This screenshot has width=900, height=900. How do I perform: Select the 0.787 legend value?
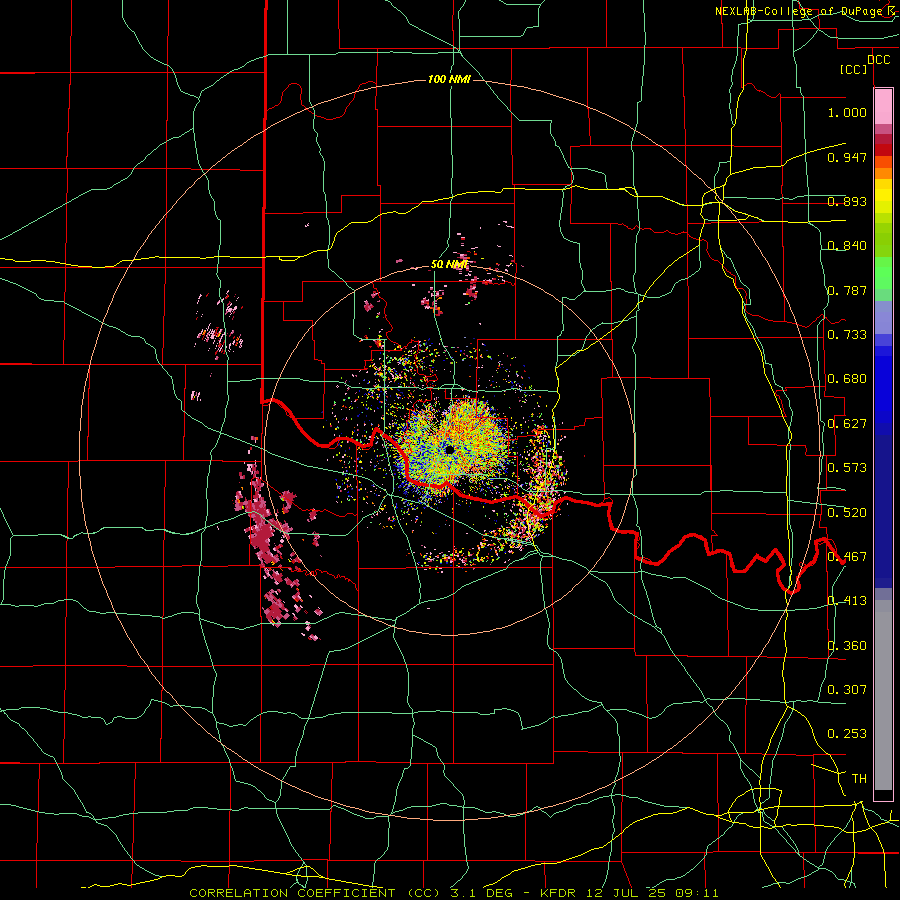tap(847, 290)
